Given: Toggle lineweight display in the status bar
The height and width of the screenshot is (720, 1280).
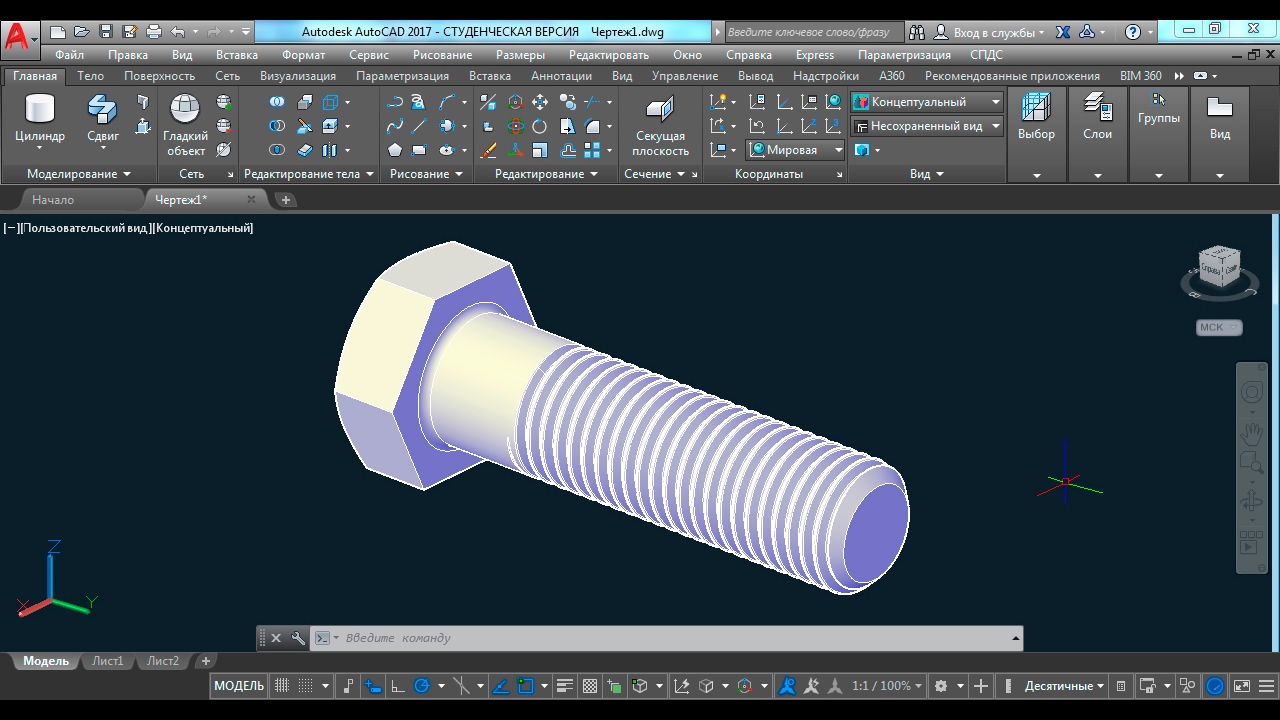Looking at the screenshot, I should [x=565, y=686].
